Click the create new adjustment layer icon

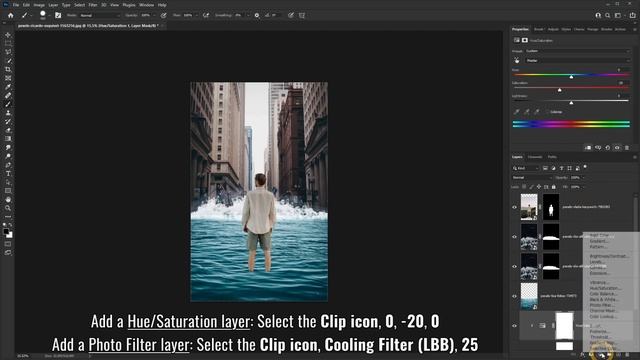[602, 355]
